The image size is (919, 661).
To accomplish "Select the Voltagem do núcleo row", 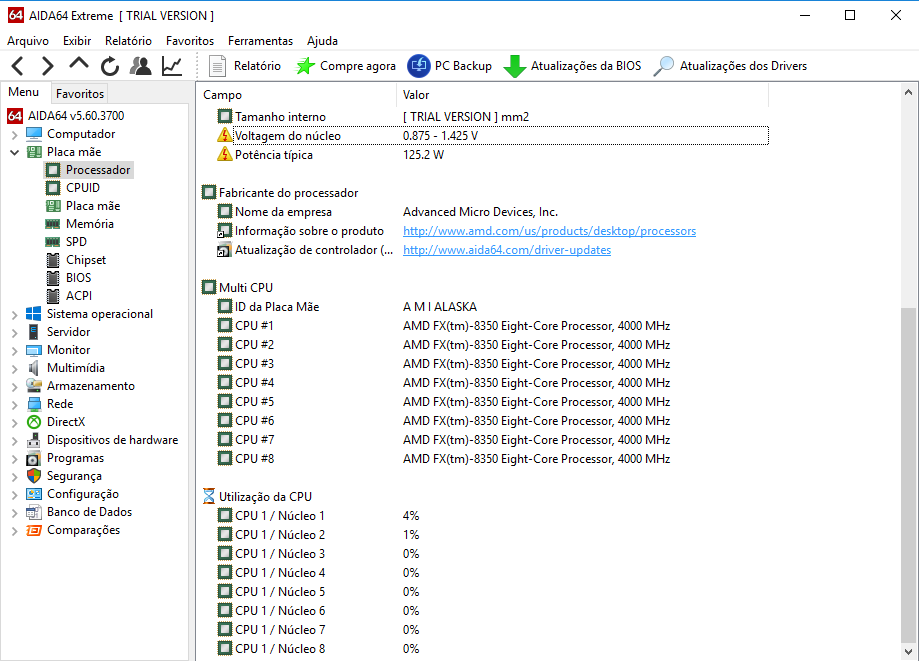I will pyautogui.click(x=492, y=135).
